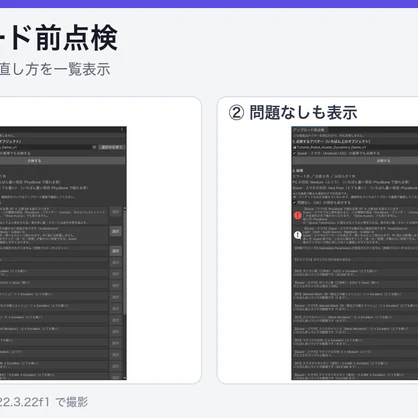Viewport: 418px width, 418px height.
Task: Toggle the Quest・スマホ (Android/iOS) checkbox in ② panel
Action: 294,153
